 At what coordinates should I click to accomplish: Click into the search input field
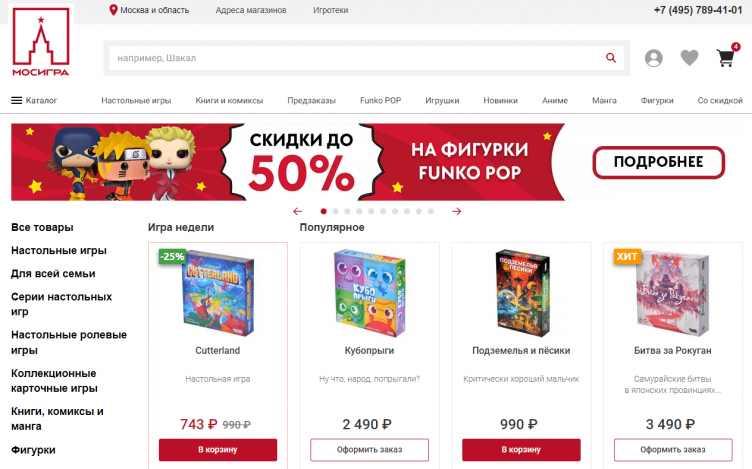357,58
